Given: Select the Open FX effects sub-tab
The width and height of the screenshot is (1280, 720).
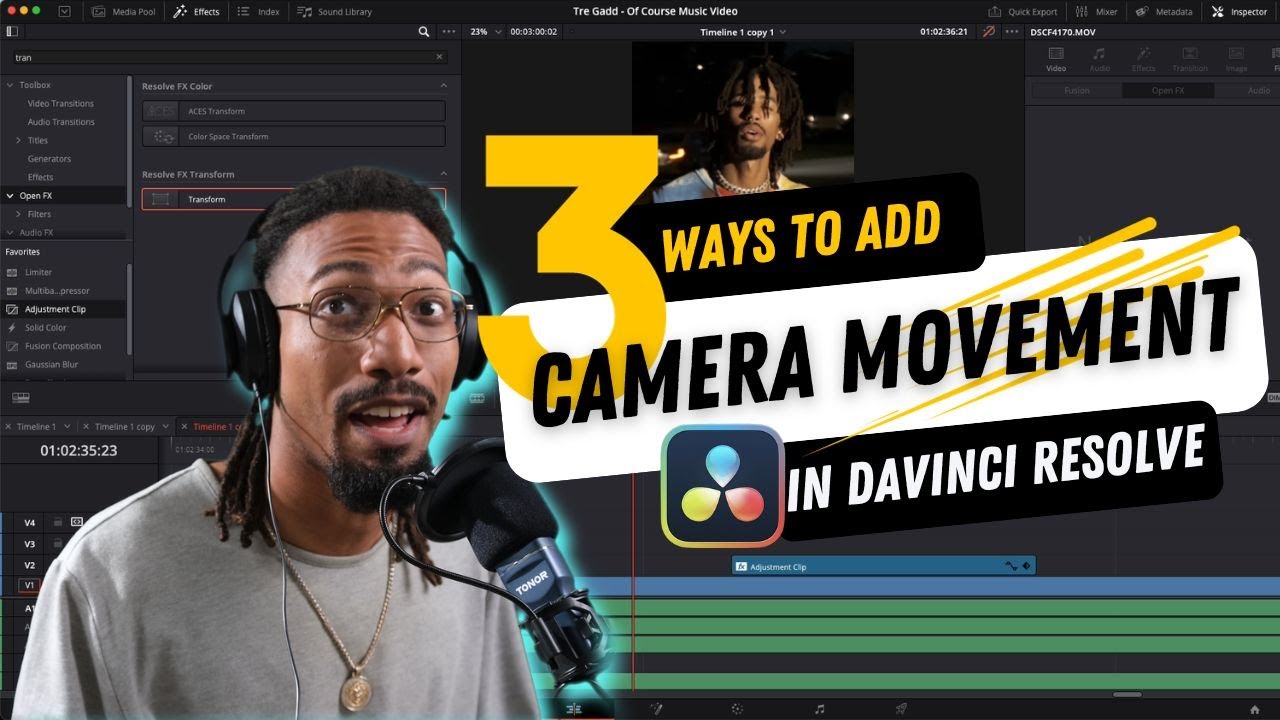Looking at the screenshot, I should tap(1168, 90).
